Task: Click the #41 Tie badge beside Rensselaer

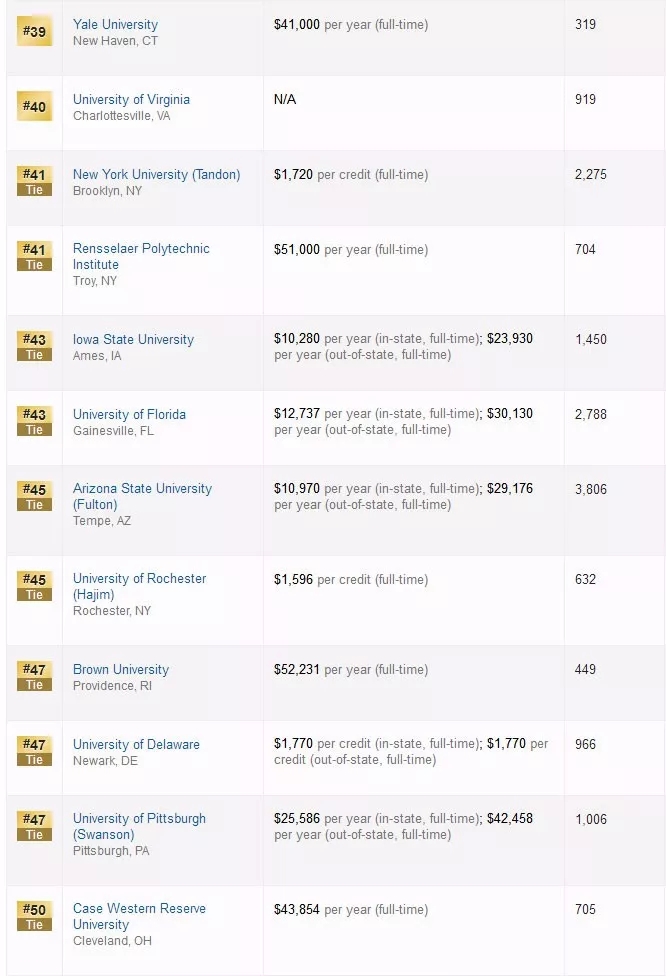Action: pos(34,256)
